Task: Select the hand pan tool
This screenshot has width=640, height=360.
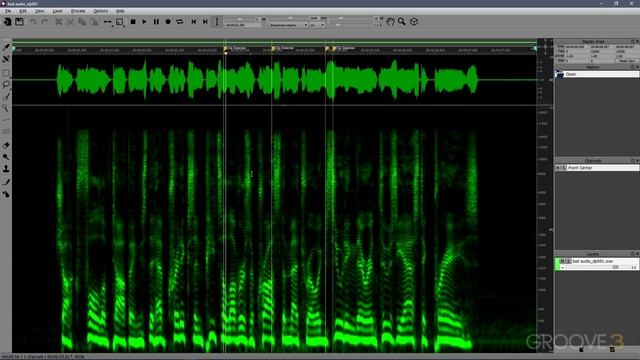Action: [390, 22]
